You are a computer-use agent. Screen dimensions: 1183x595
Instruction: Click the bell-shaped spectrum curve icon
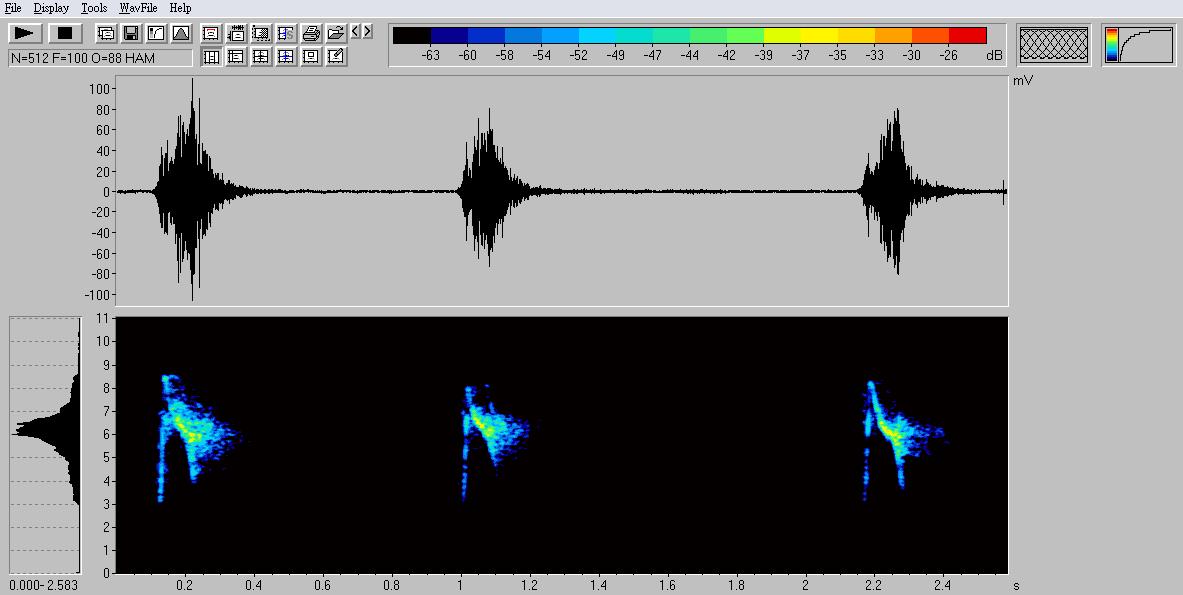pyautogui.click(x=180, y=33)
